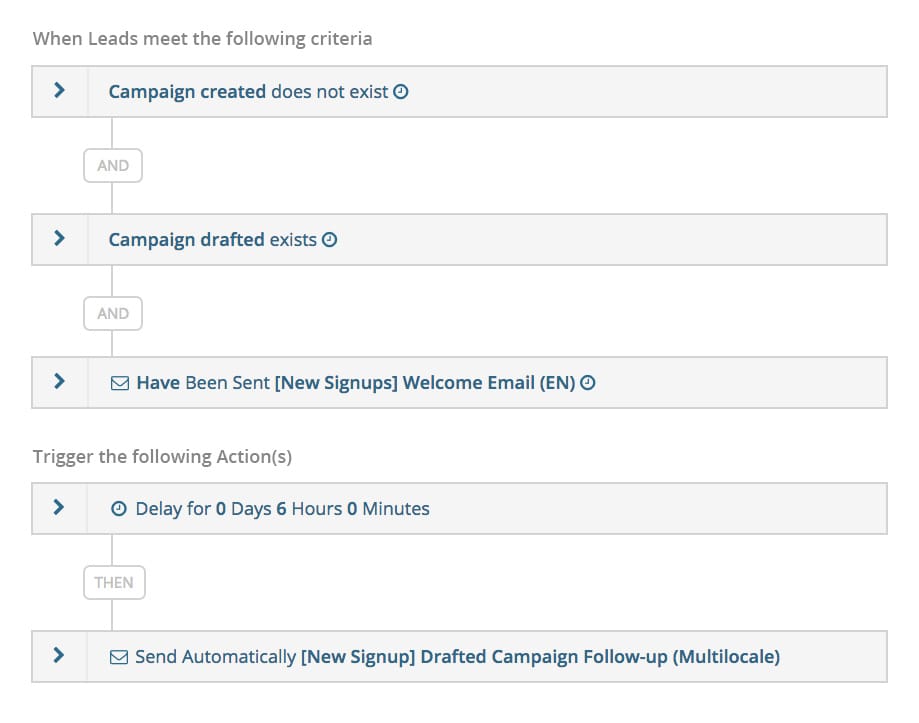919x723 pixels.
Task: Expand the Send Automatically action row
Action: coord(59,656)
